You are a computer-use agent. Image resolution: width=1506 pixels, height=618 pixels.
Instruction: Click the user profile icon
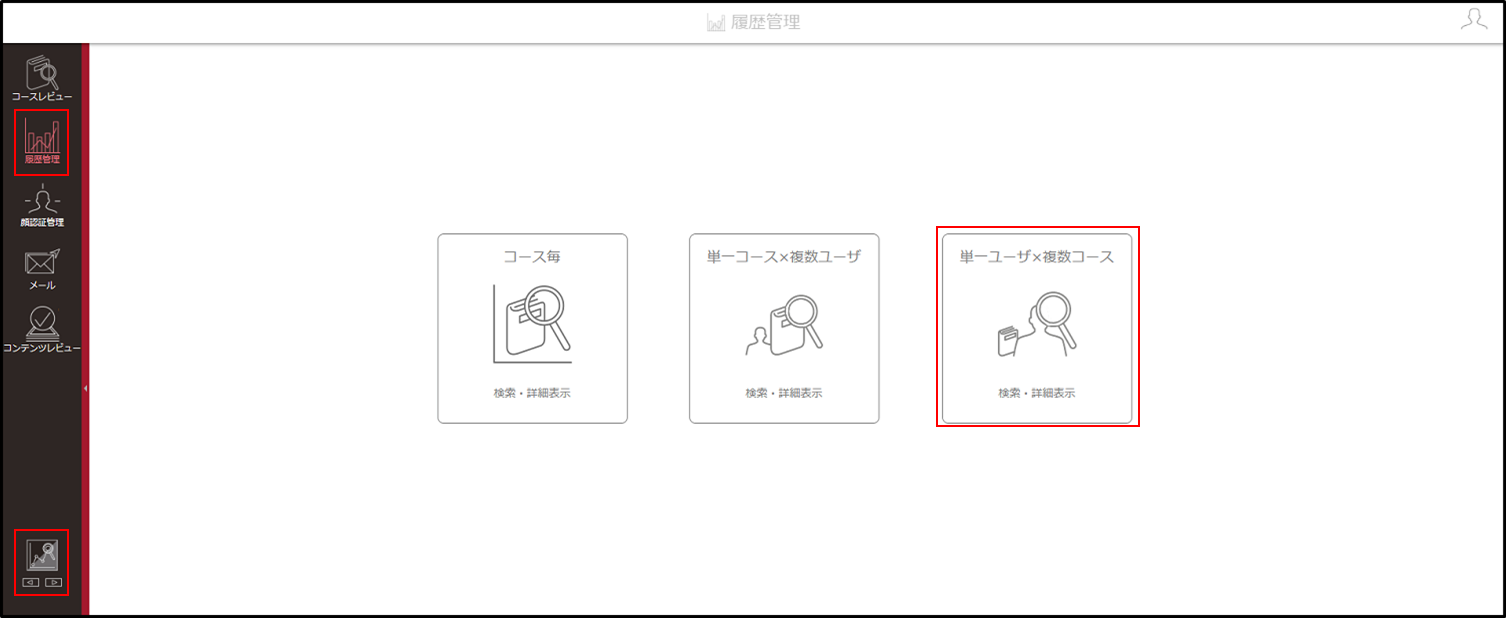[x=1473, y=20]
